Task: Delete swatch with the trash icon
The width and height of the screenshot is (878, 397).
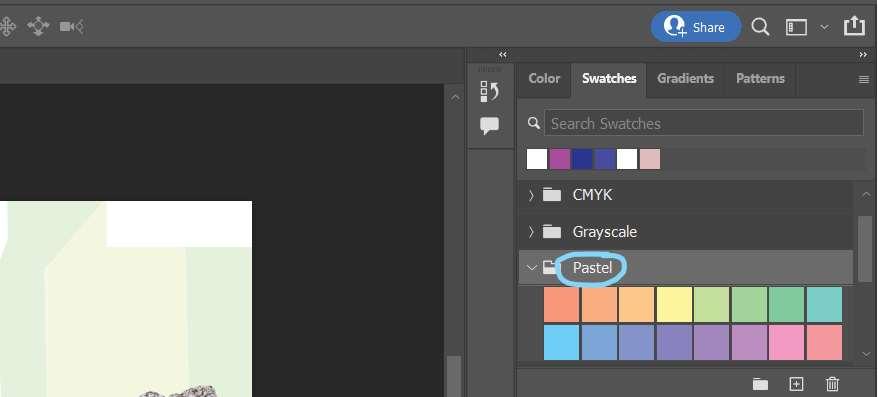Action: [x=833, y=384]
